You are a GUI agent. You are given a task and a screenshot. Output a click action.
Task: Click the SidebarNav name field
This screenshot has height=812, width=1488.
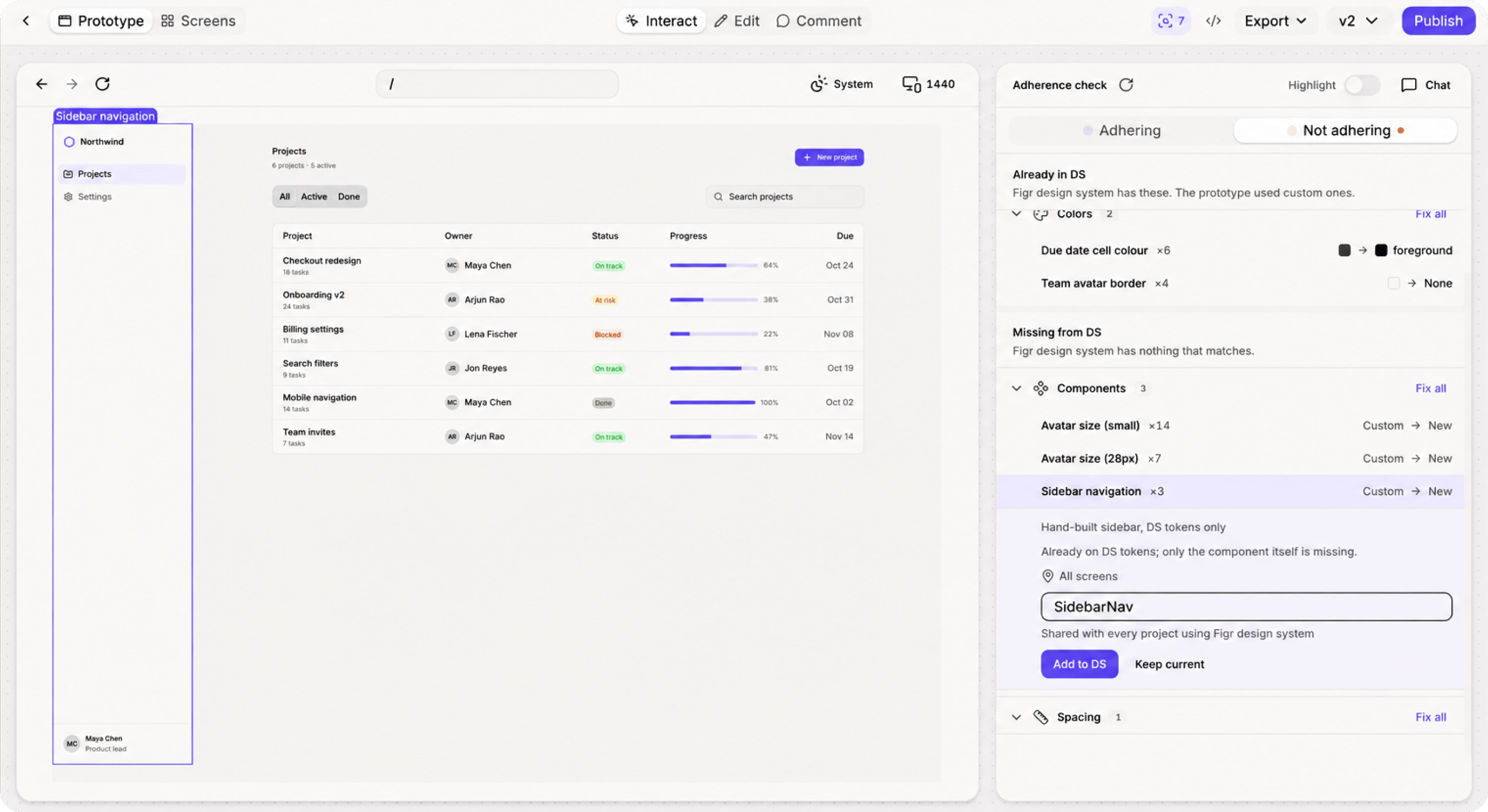[1246, 606]
